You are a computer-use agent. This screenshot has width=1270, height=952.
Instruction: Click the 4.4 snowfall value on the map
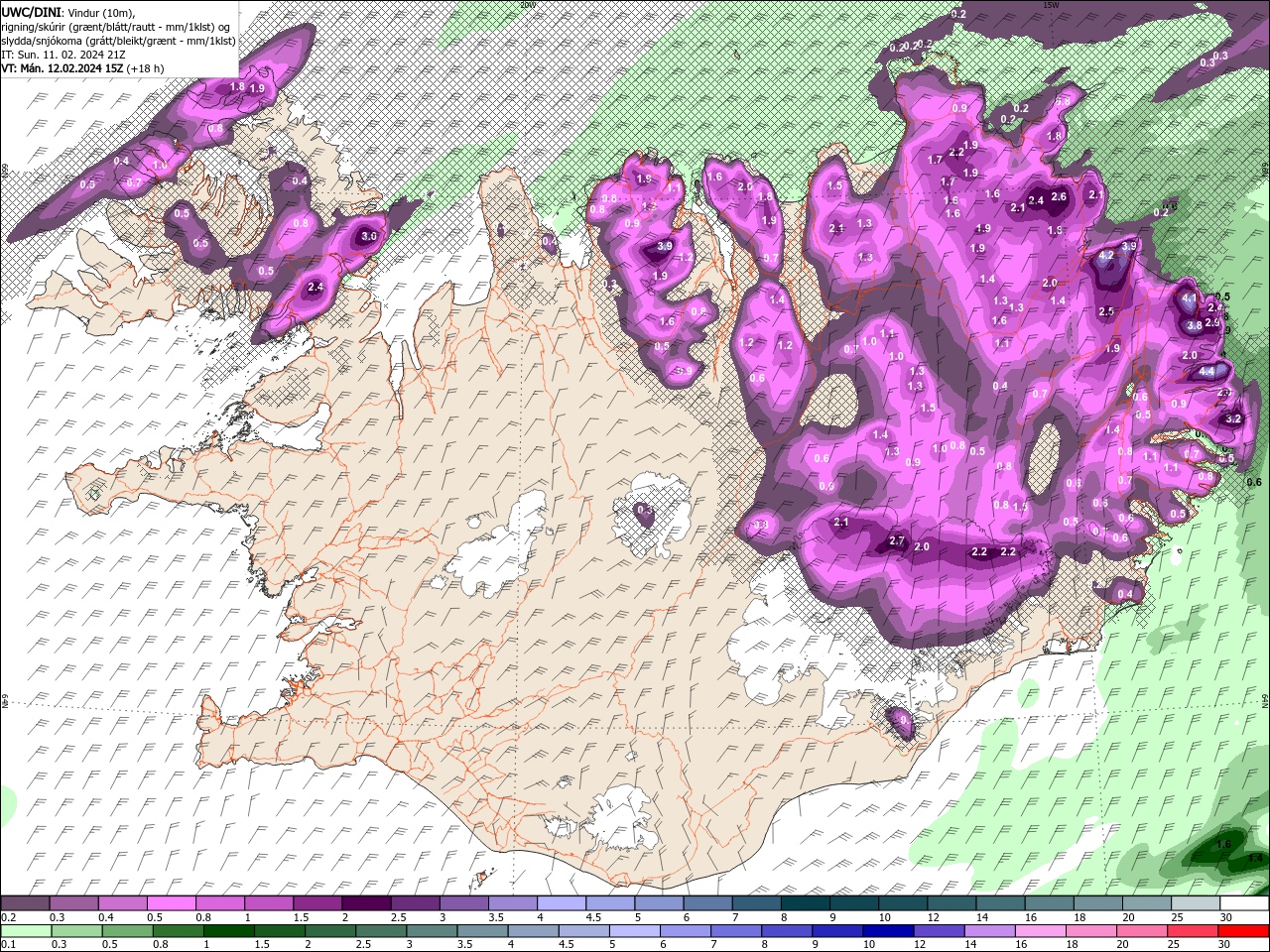(1207, 371)
